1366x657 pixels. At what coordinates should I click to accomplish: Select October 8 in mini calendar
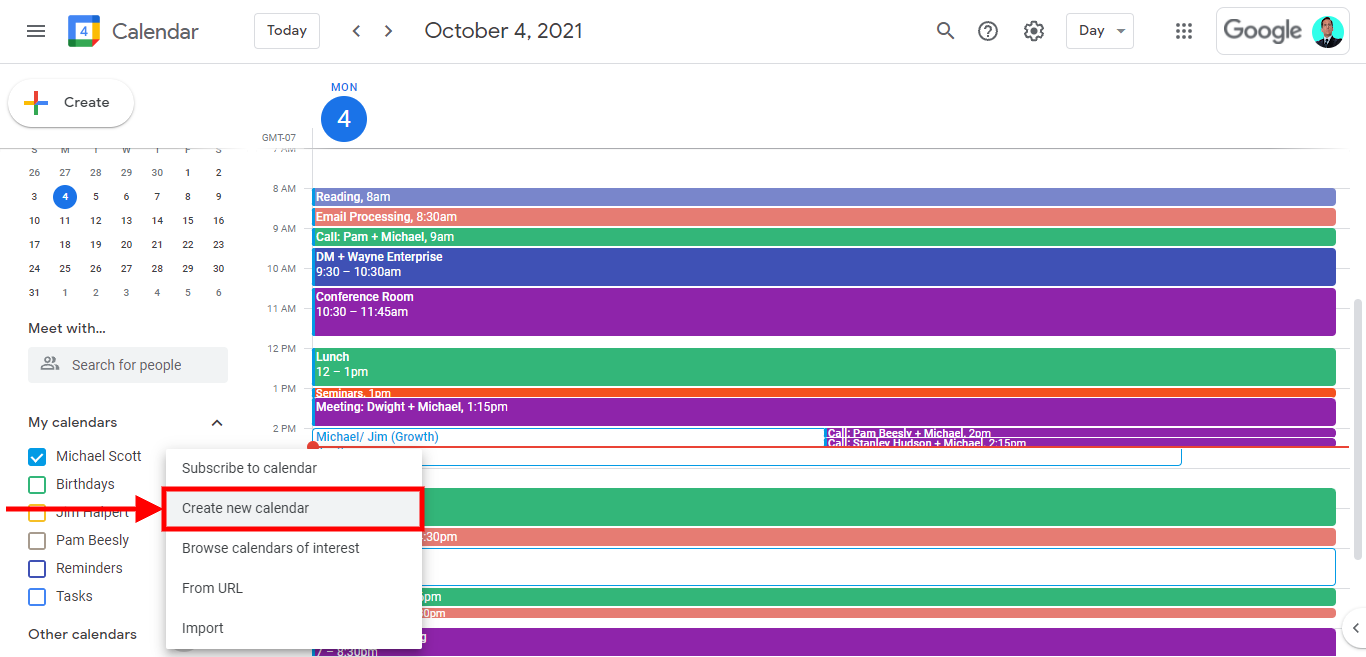[188, 197]
